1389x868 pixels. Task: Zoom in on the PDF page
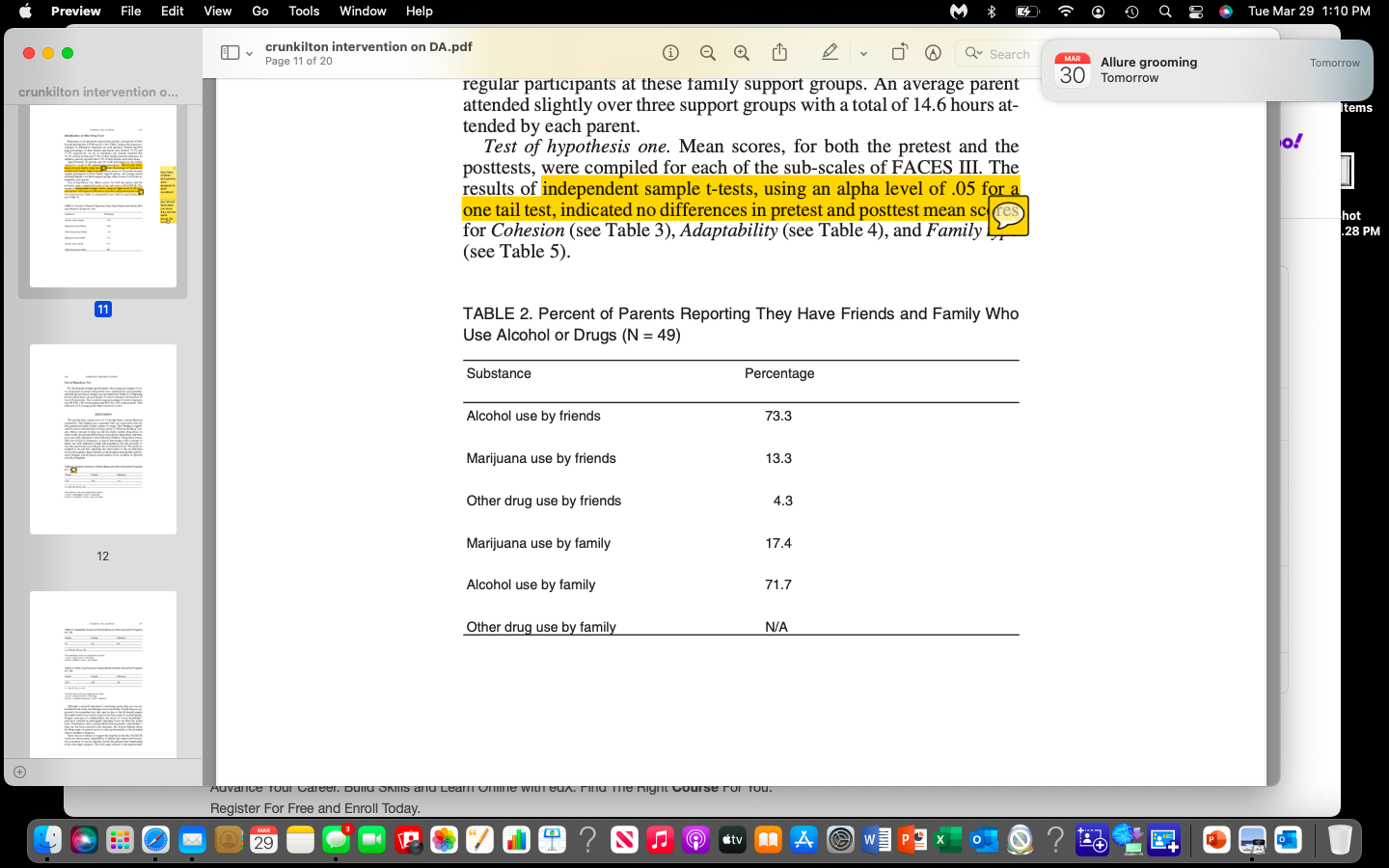(741, 52)
